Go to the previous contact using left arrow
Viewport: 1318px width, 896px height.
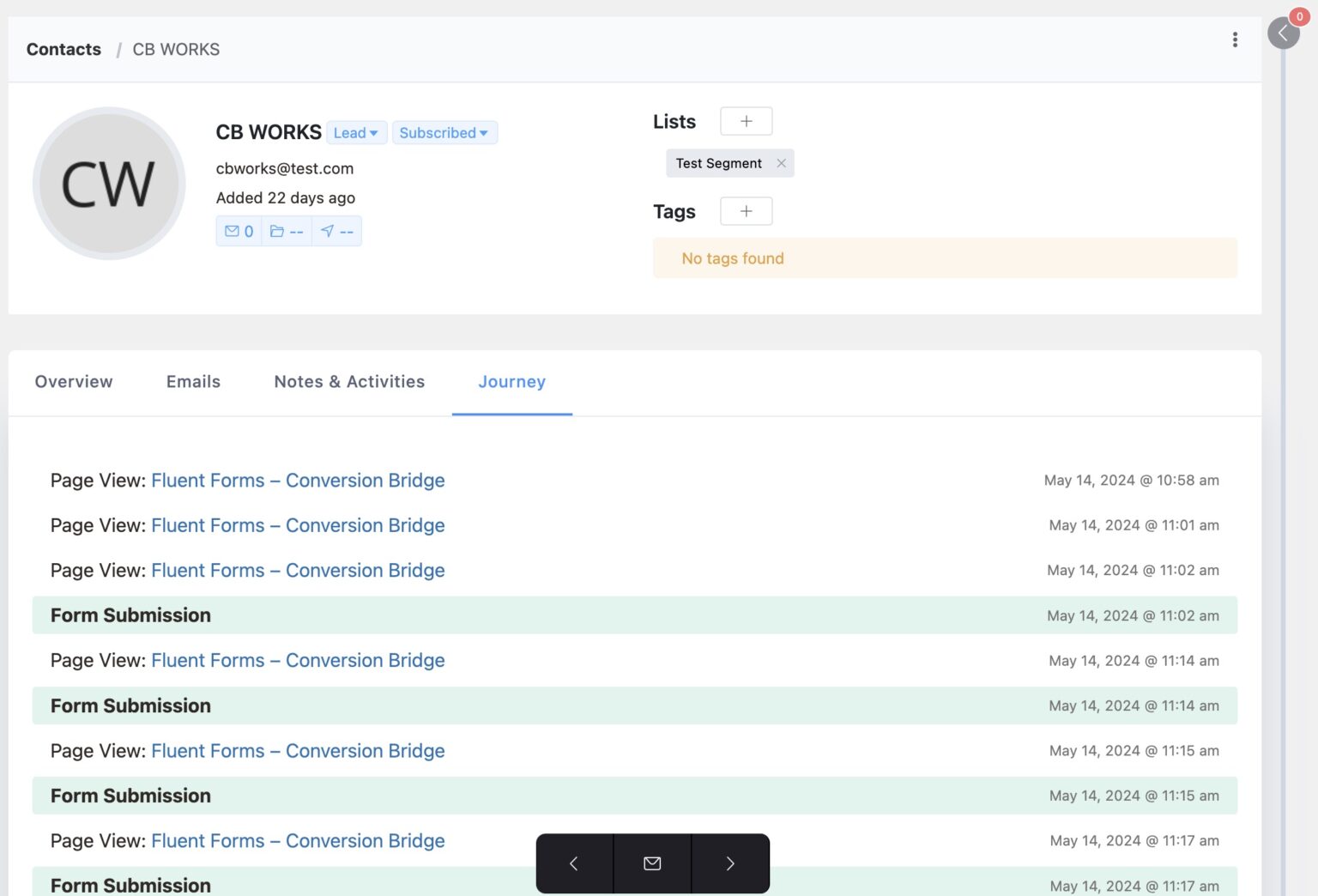pyautogui.click(x=574, y=863)
